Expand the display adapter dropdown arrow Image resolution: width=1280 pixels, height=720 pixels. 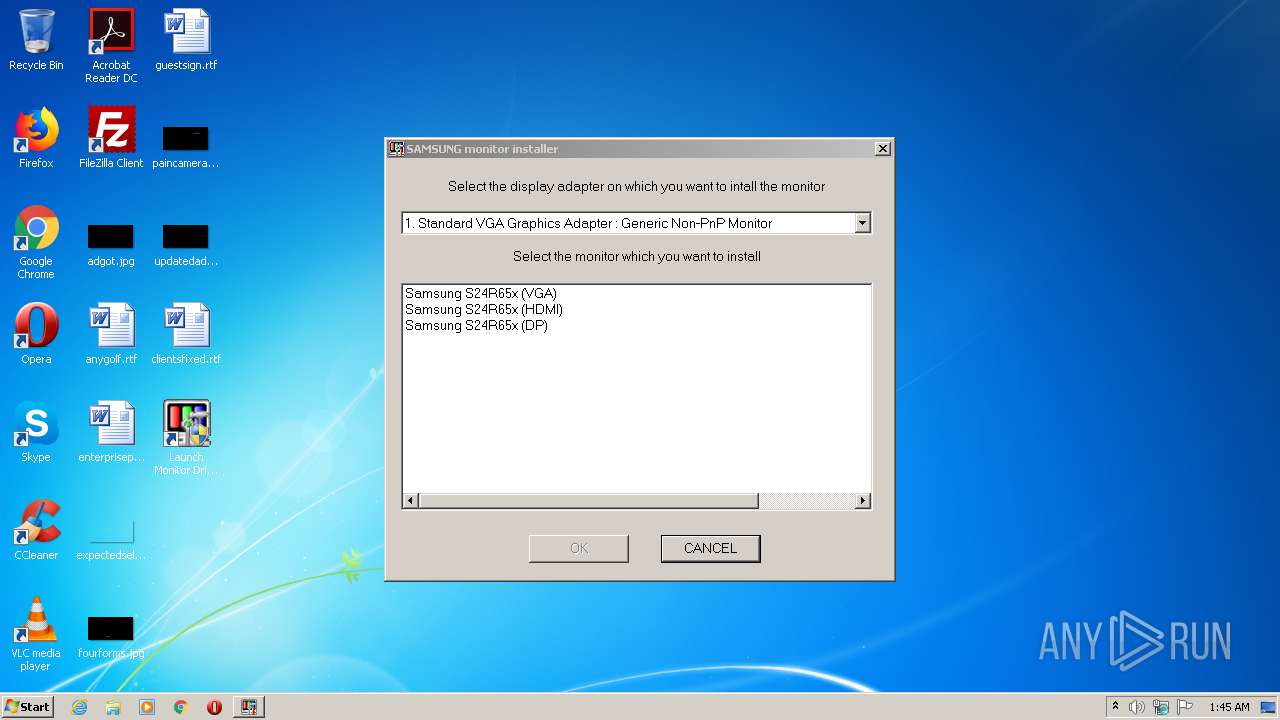[x=862, y=224]
